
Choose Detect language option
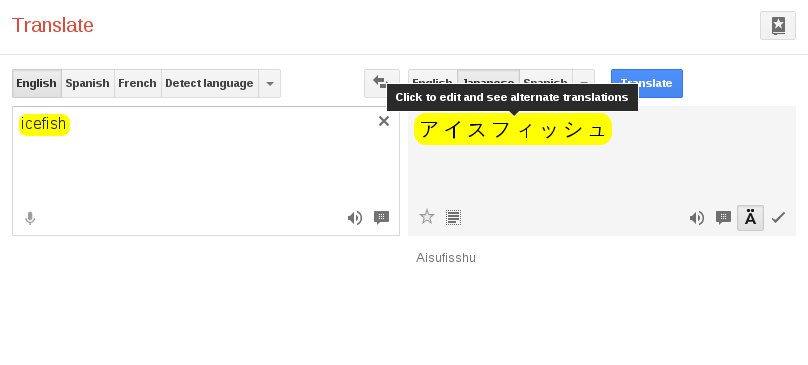pyautogui.click(x=209, y=84)
